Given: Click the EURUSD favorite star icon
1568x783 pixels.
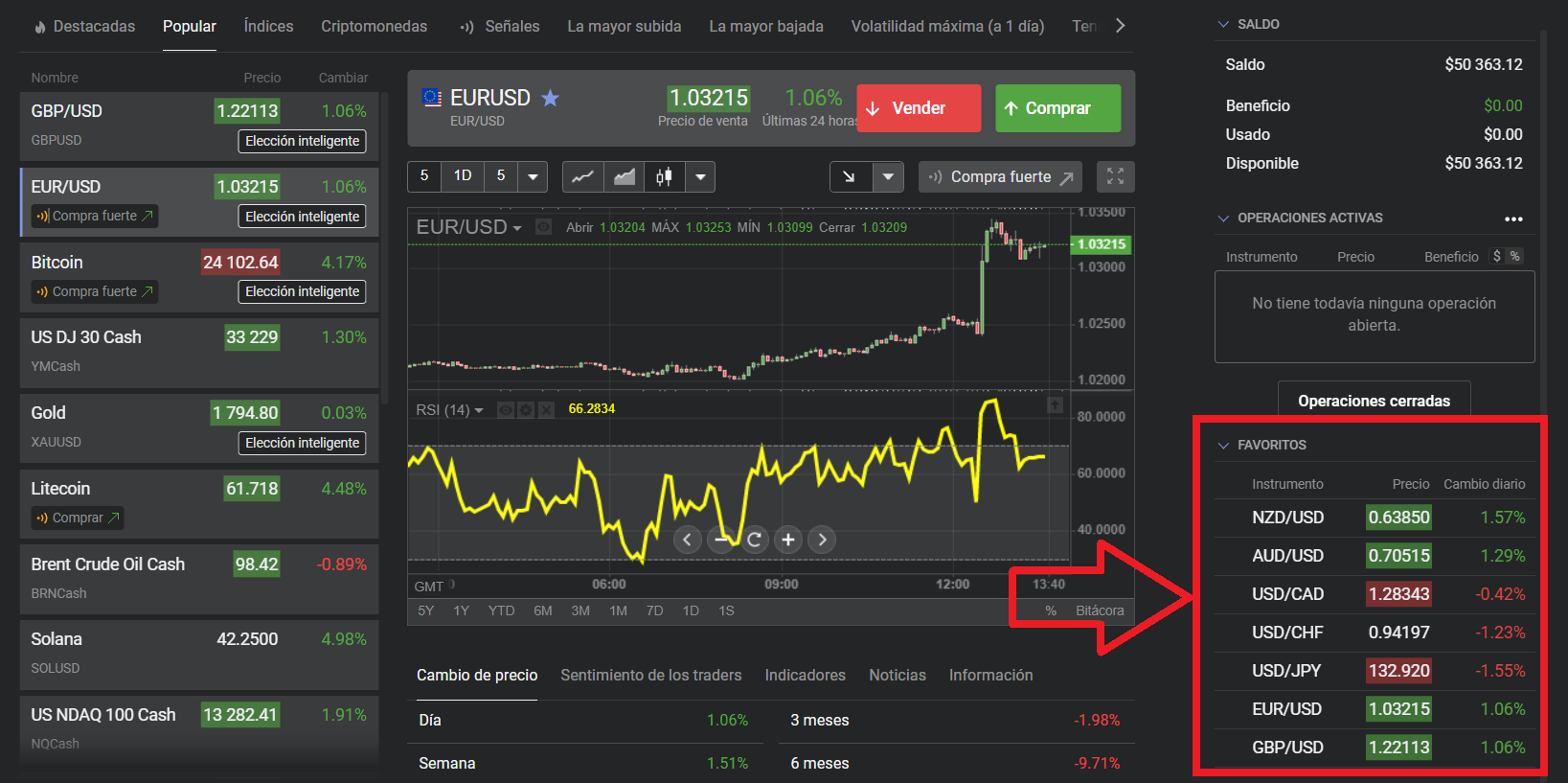Looking at the screenshot, I should point(550,98).
